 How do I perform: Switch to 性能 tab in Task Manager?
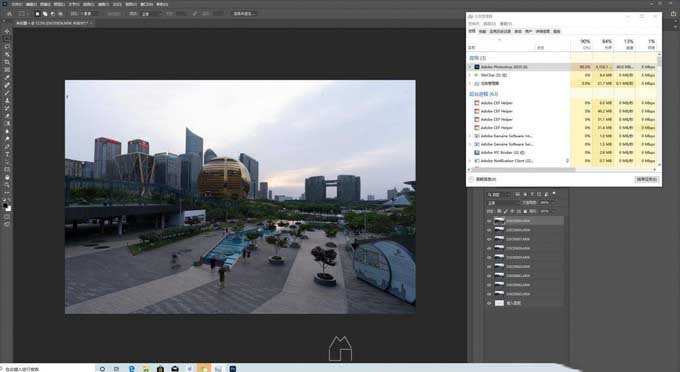[x=482, y=31]
